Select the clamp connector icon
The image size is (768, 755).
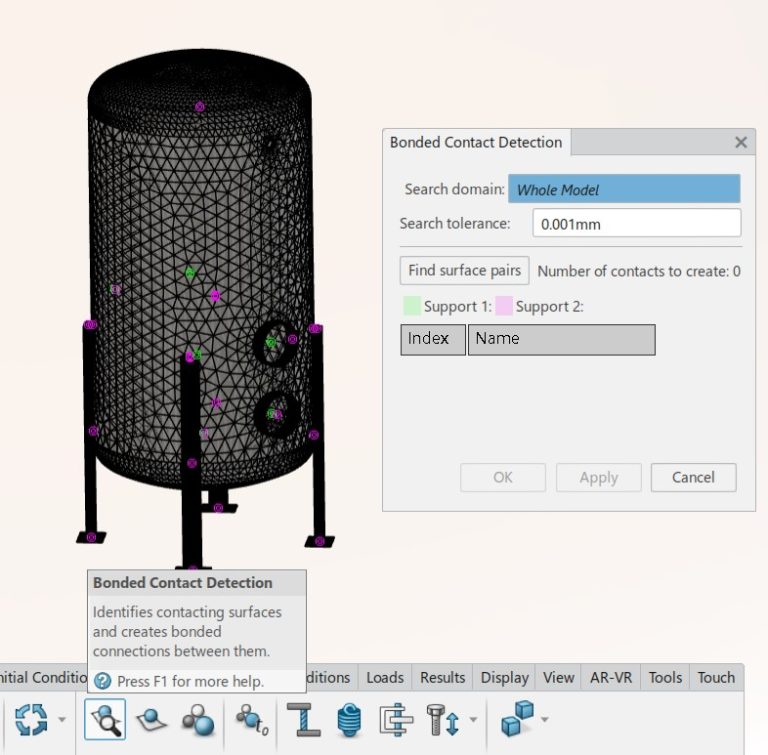[396, 719]
